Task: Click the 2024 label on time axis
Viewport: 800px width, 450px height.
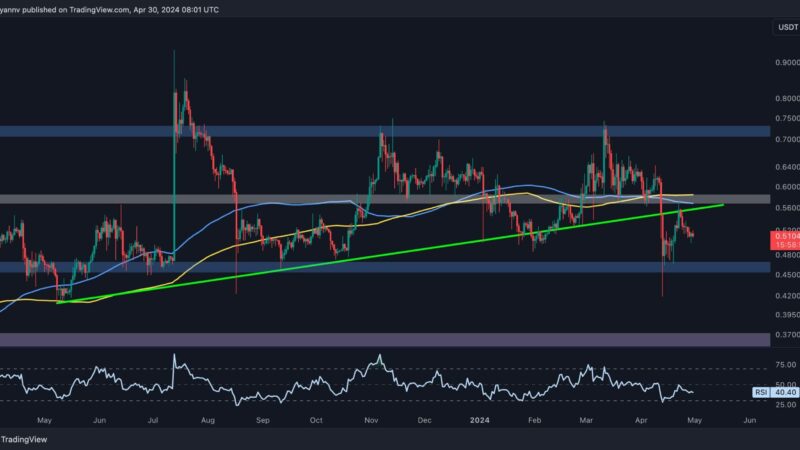Action: pos(481,422)
